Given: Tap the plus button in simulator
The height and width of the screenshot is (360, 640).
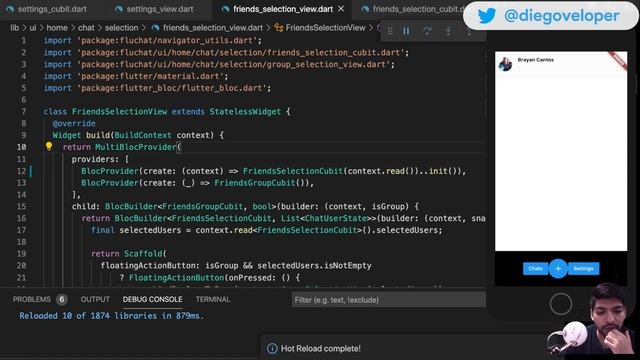Looking at the screenshot, I should 558,269.
